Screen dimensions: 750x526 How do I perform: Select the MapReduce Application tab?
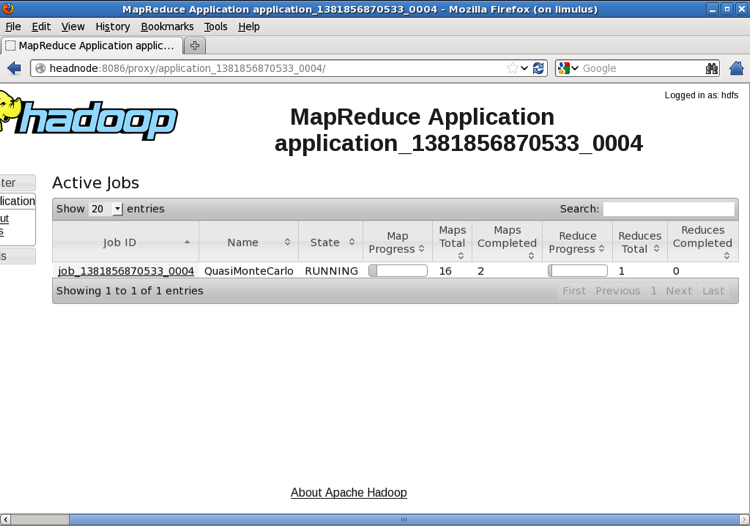pyautogui.click(x=92, y=46)
